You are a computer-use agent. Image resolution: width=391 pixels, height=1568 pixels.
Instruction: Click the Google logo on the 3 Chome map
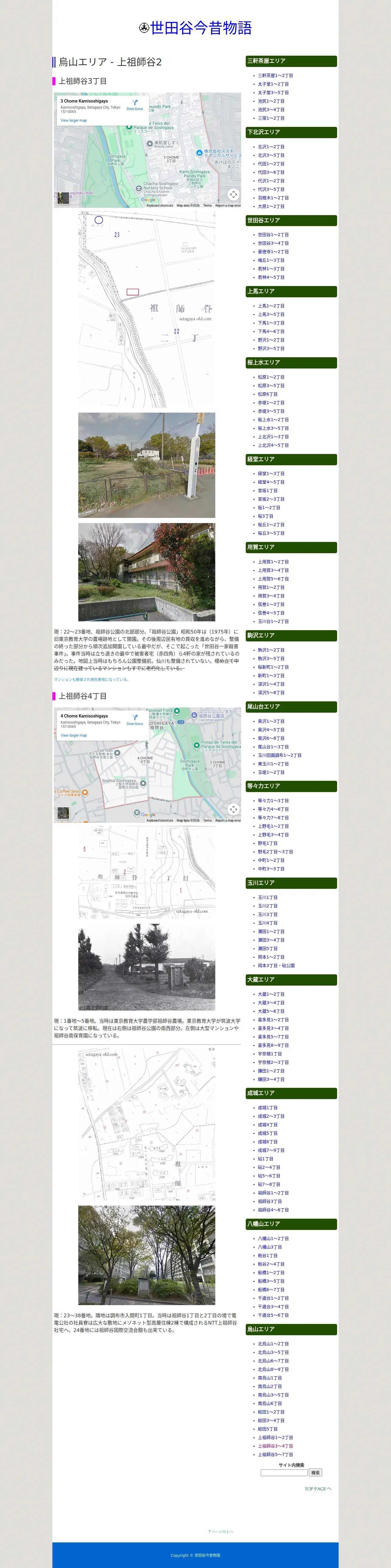[x=149, y=200]
